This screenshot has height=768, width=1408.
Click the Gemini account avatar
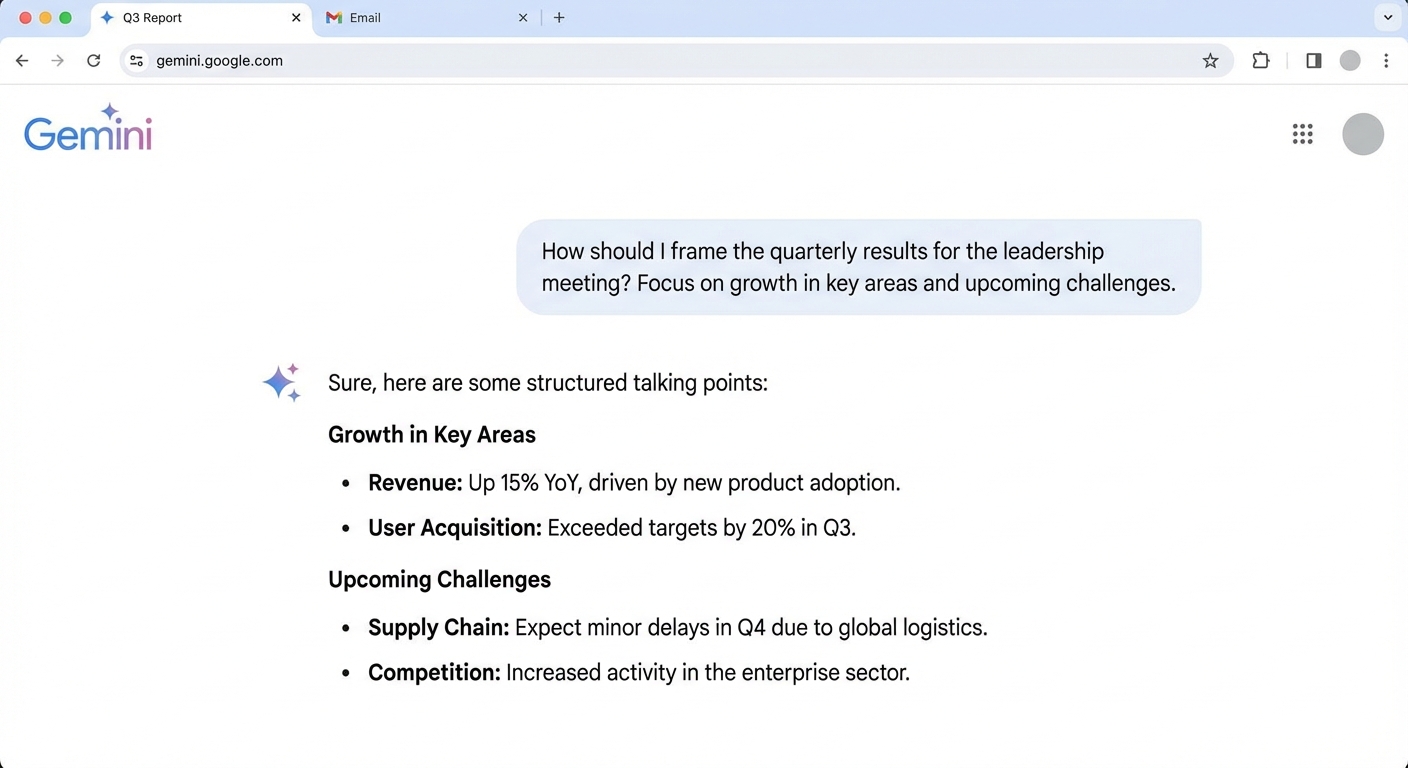pos(1362,134)
